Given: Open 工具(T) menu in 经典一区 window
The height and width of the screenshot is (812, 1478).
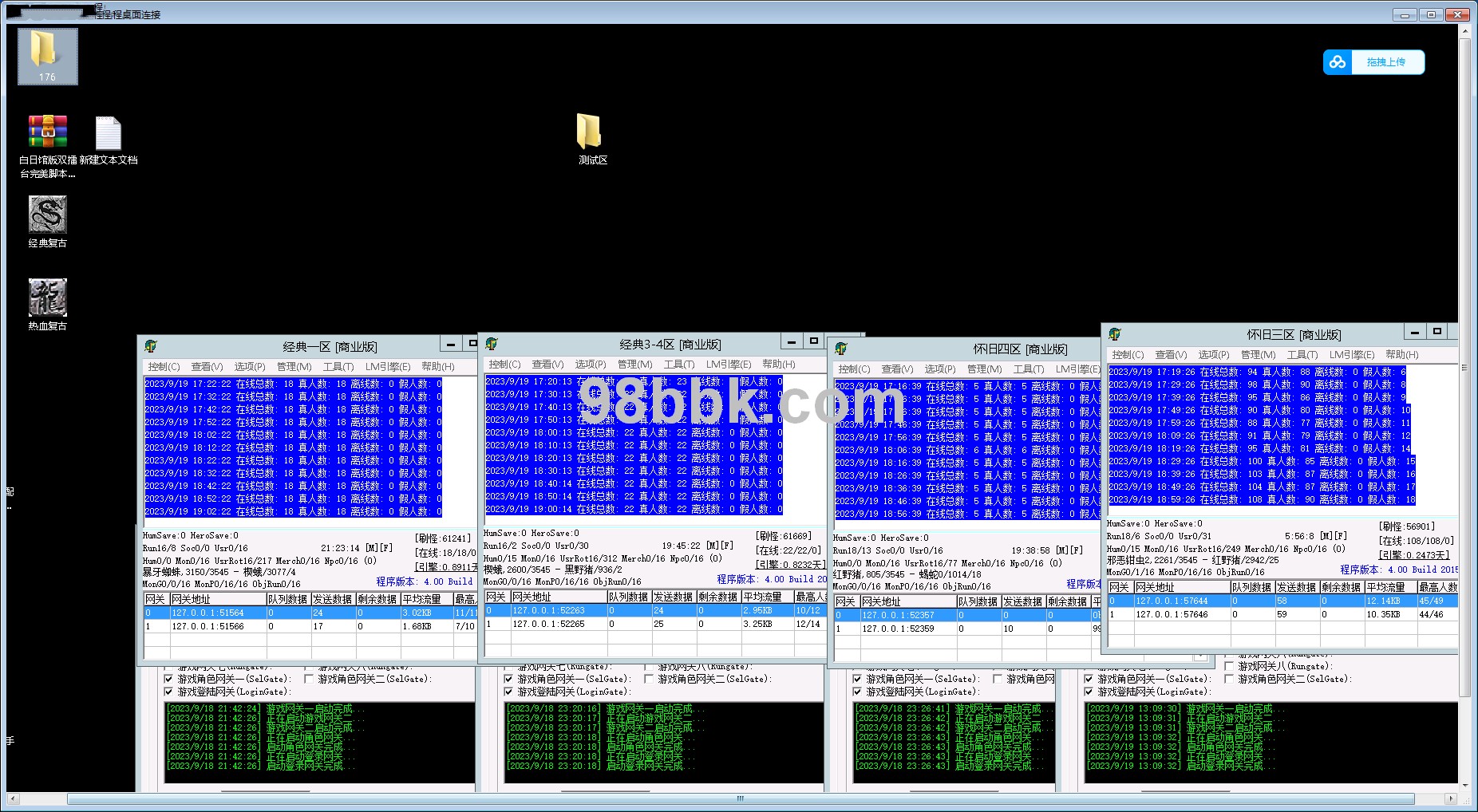Looking at the screenshot, I should tap(338, 367).
